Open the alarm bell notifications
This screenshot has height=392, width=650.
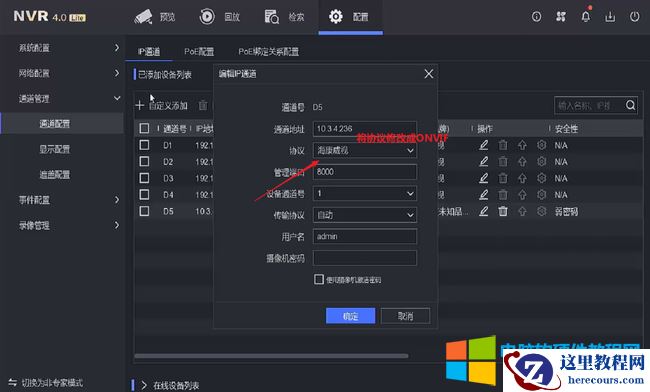click(x=585, y=16)
